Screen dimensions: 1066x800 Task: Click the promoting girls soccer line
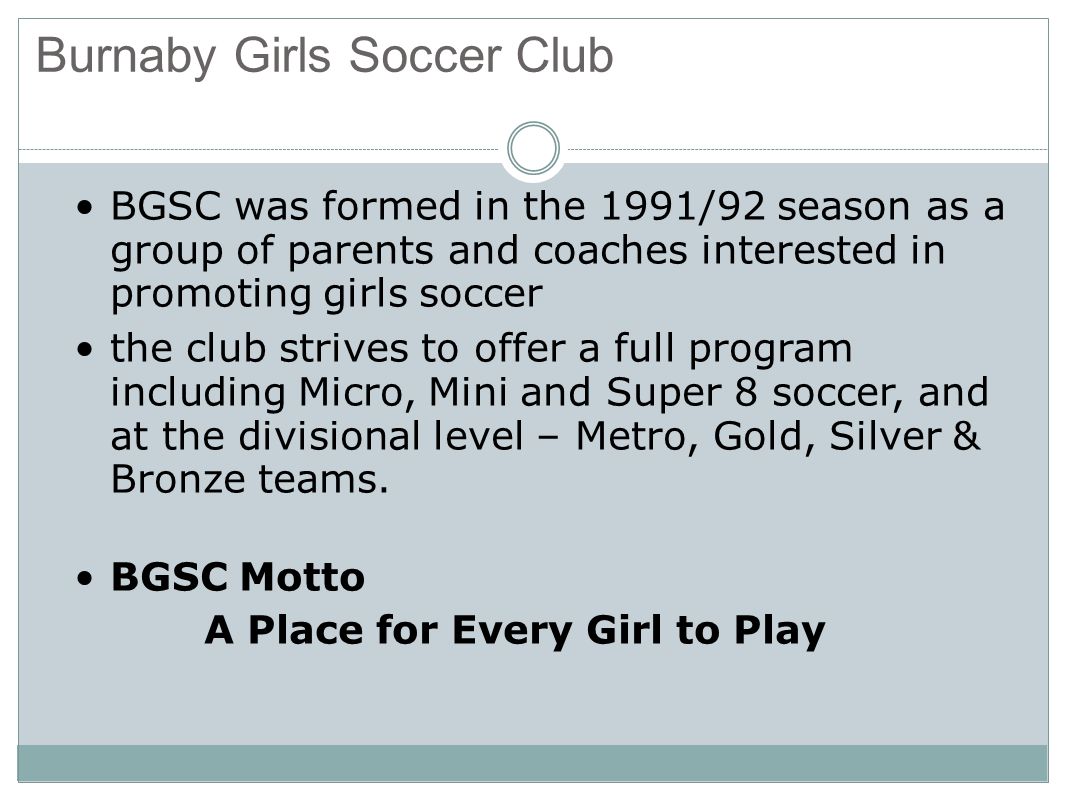click(326, 295)
